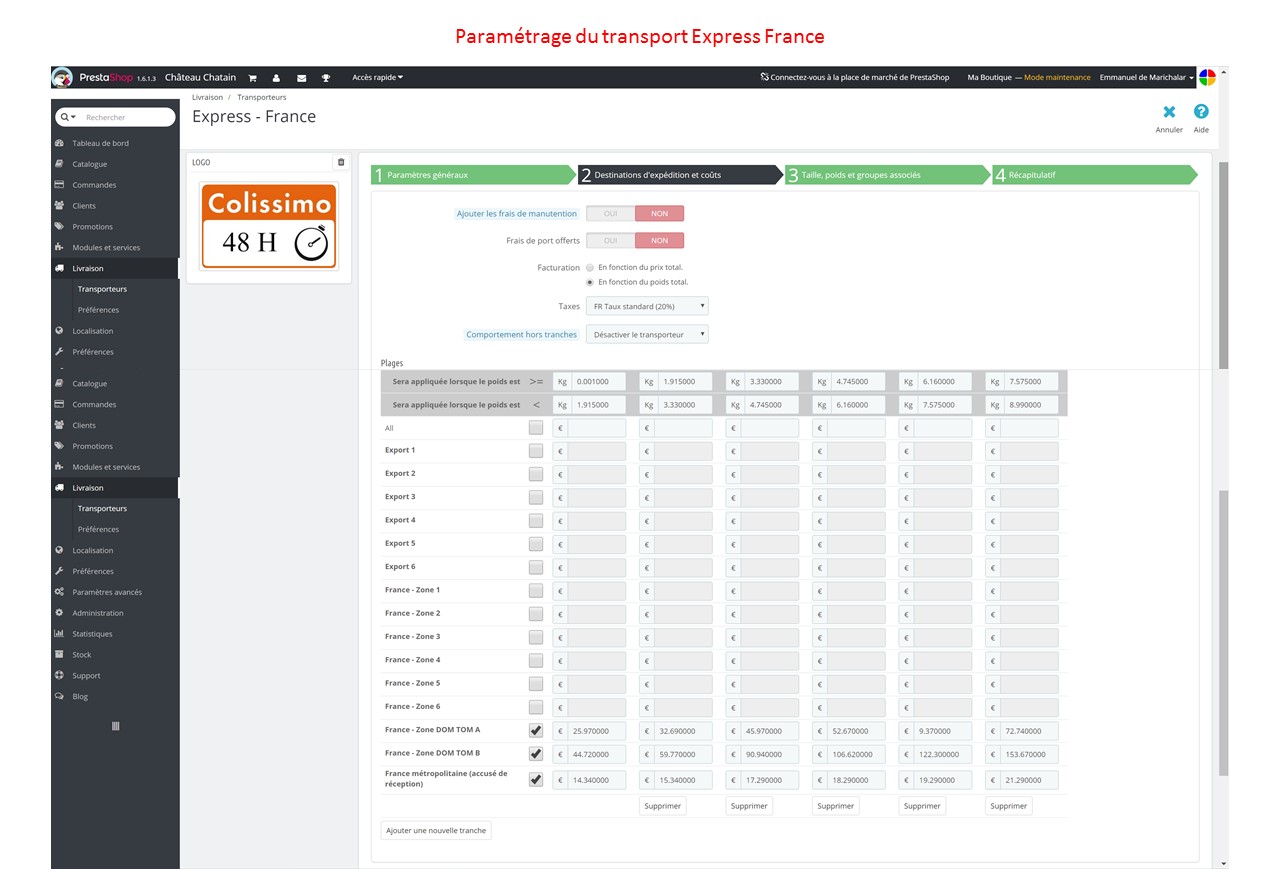Expand the Accès rapide menu
Image resolution: width=1280 pixels, height=869 pixels.
377,77
